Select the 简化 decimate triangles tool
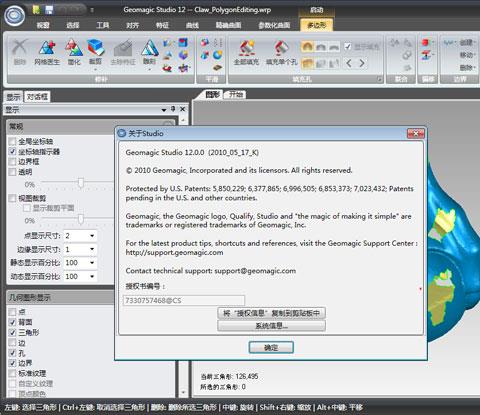 click(x=74, y=52)
